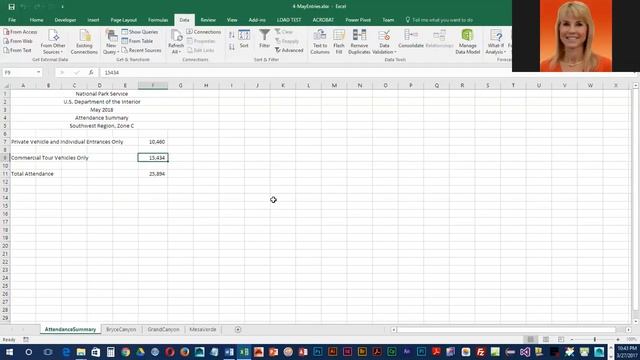Click Connections in the ribbon
This screenshot has height=360, width=640.
pos(204,32)
